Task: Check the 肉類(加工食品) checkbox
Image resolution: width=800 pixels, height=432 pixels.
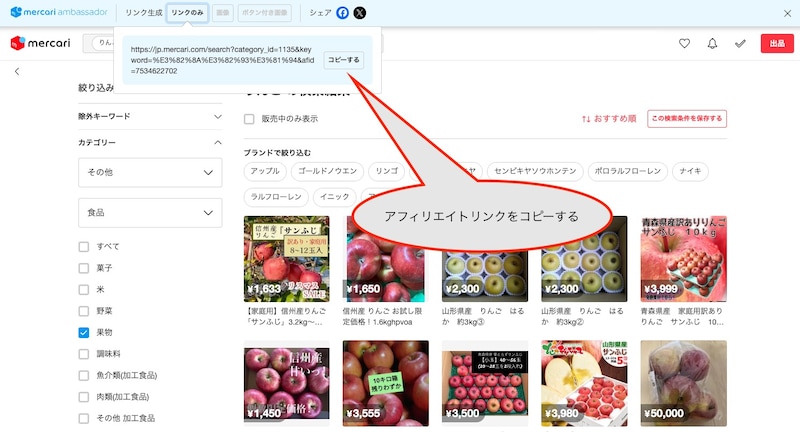Action: coord(84,397)
